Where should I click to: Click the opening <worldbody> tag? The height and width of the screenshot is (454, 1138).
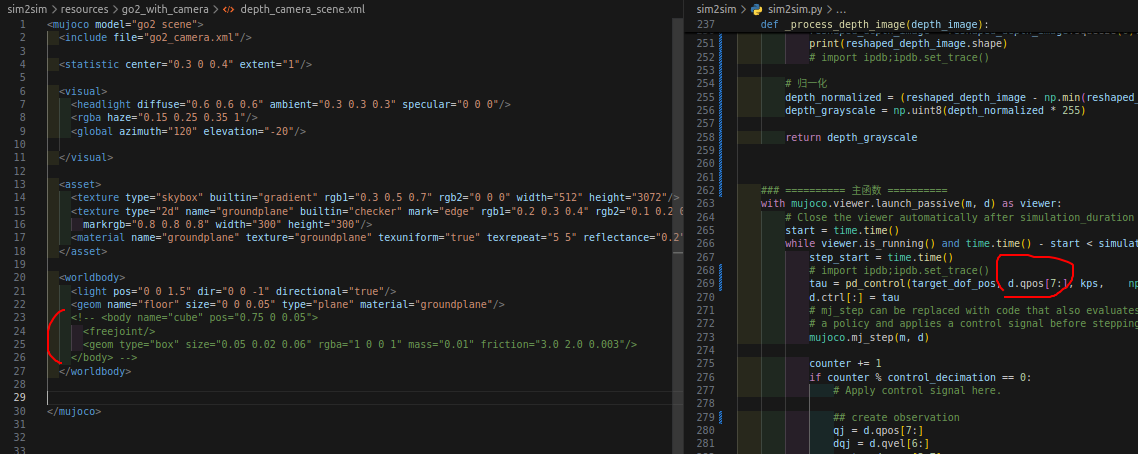[x=91, y=278]
